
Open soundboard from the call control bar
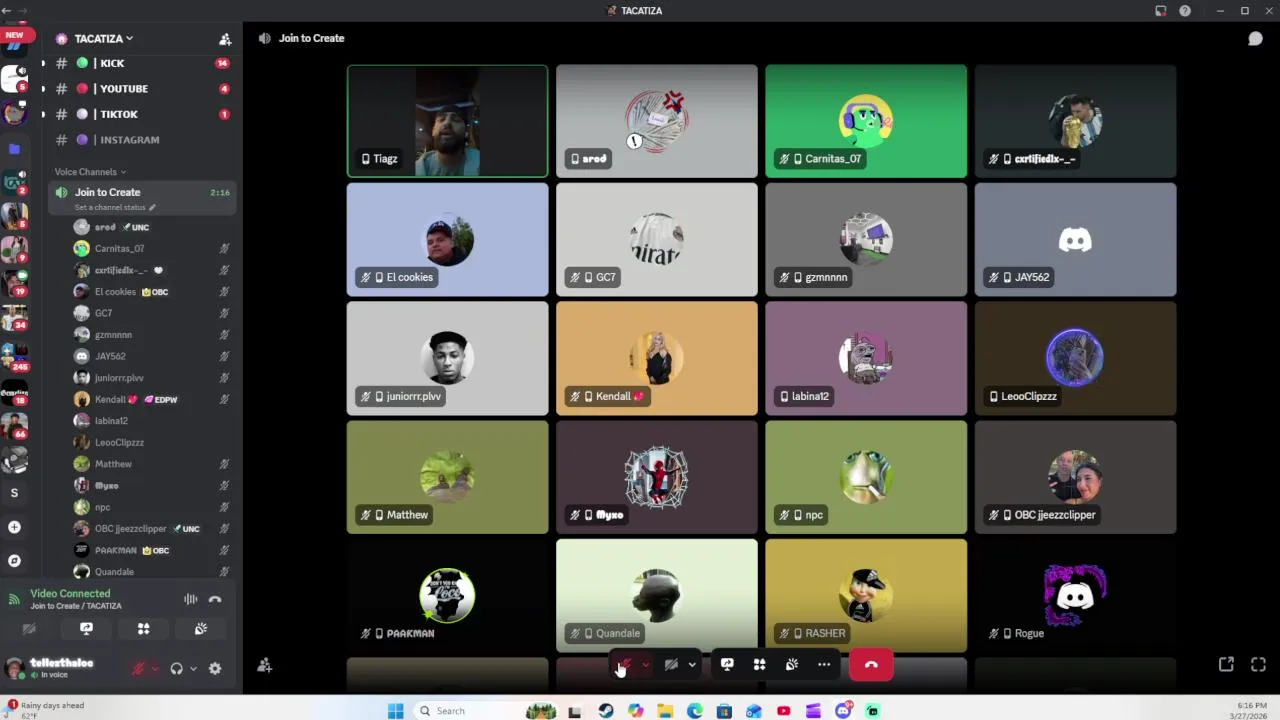pos(791,664)
